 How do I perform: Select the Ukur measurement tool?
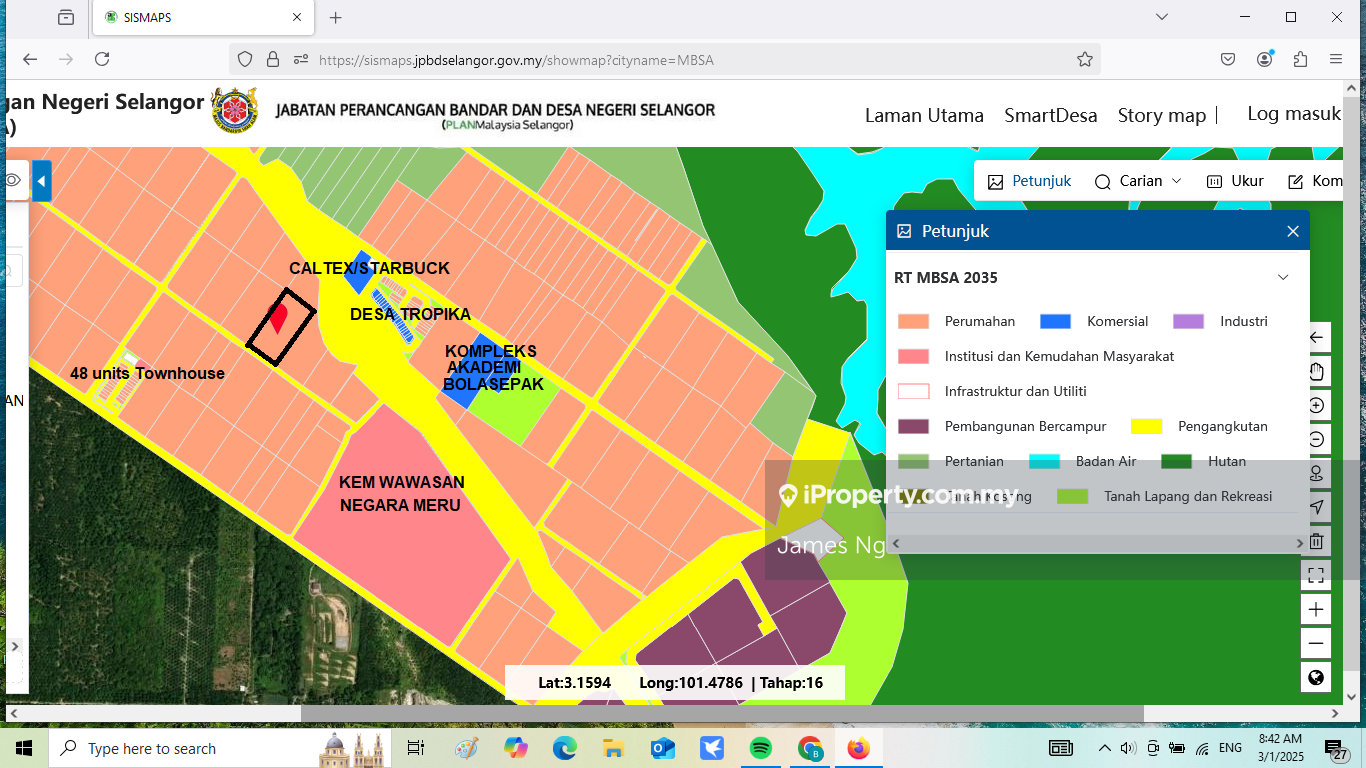[1235, 181]
